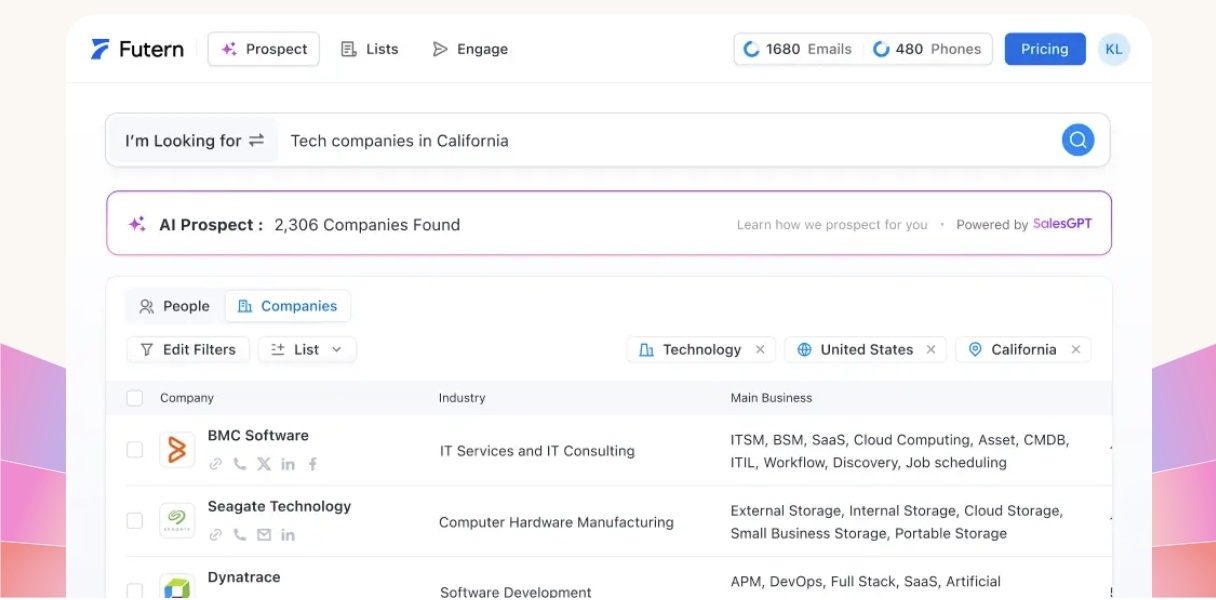Open the Dynatrace company name
Screen dimensions: 1216x600
pos(244,578)
